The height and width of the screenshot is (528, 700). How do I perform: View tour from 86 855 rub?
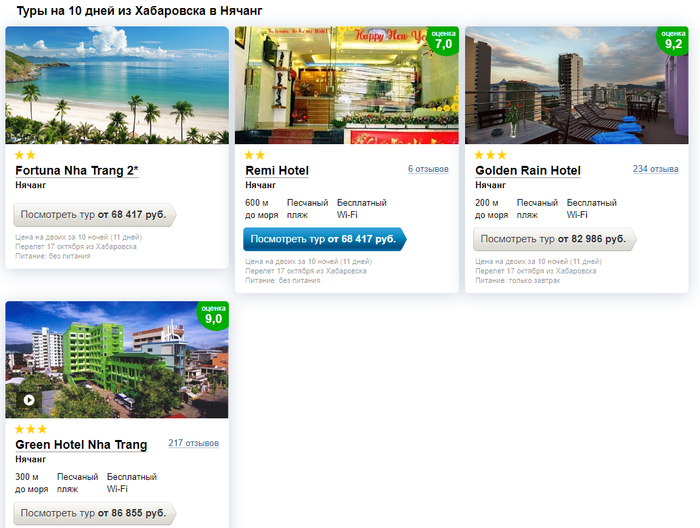tap(95, 513)
